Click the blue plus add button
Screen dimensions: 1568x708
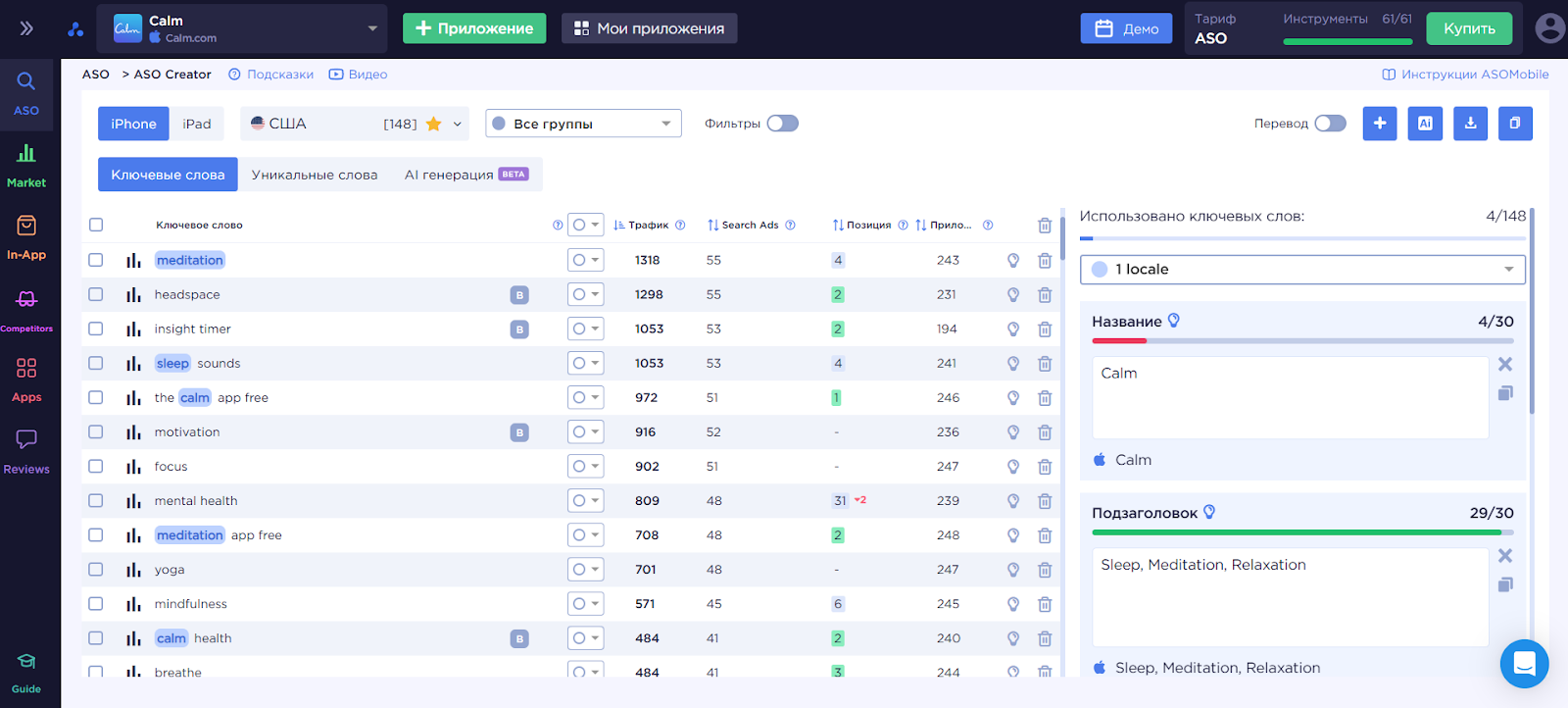pos(1380,124)
